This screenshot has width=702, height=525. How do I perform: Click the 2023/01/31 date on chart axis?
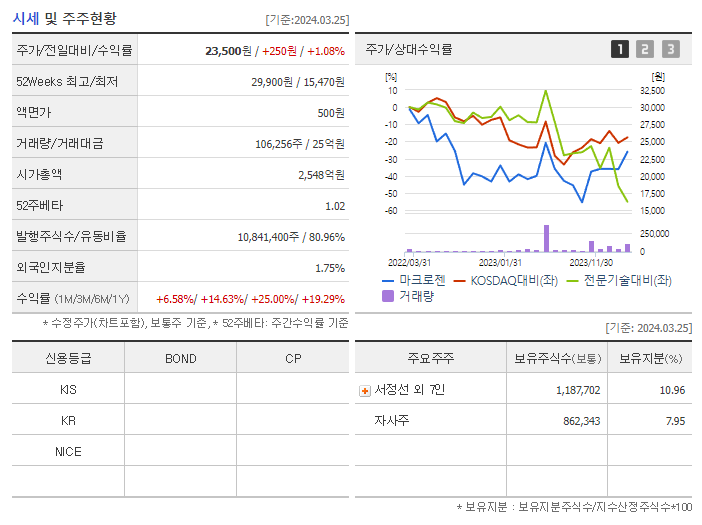(500, 263)
